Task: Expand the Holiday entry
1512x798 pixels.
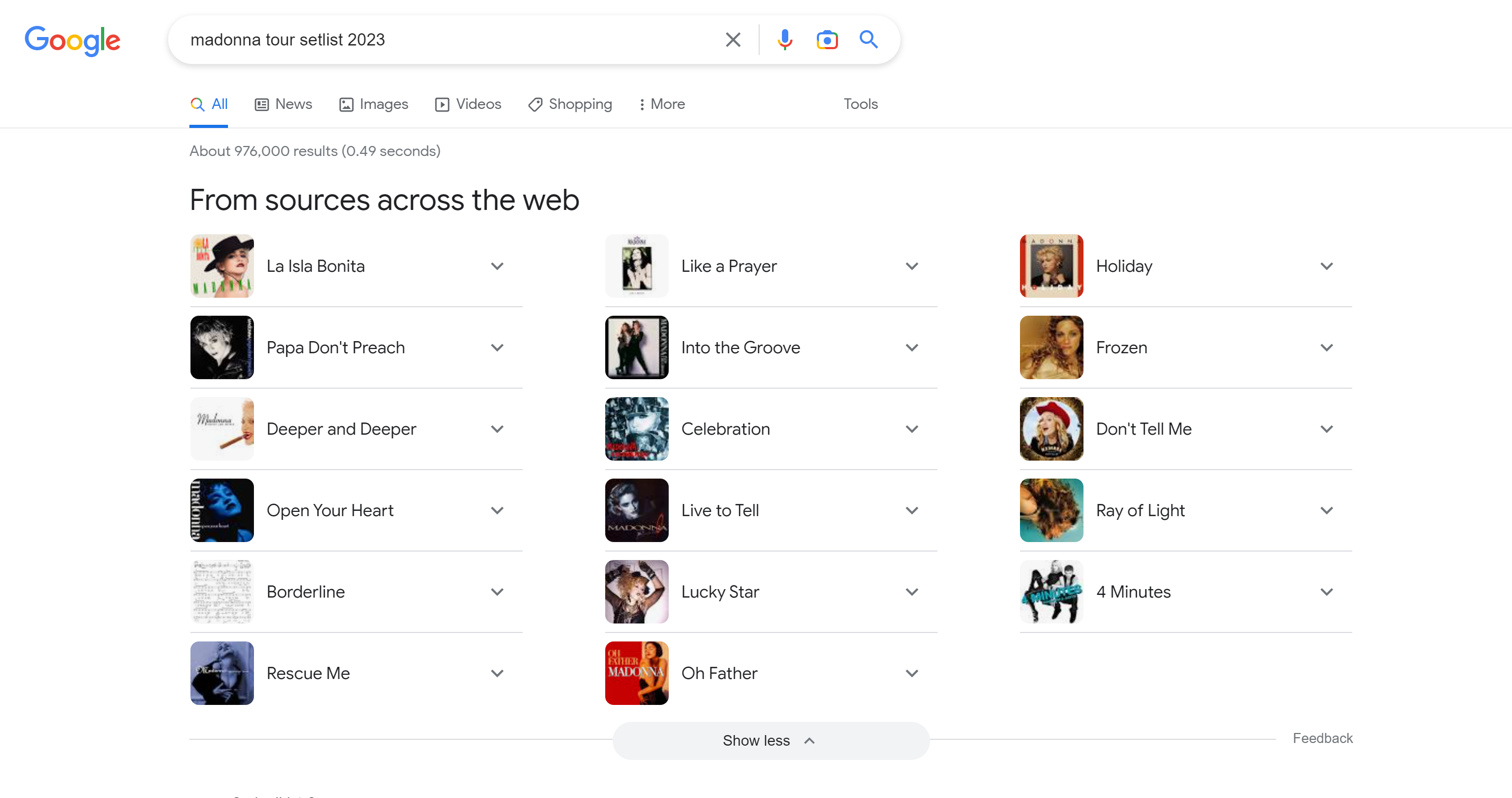Action: (x=1327, y=267)
